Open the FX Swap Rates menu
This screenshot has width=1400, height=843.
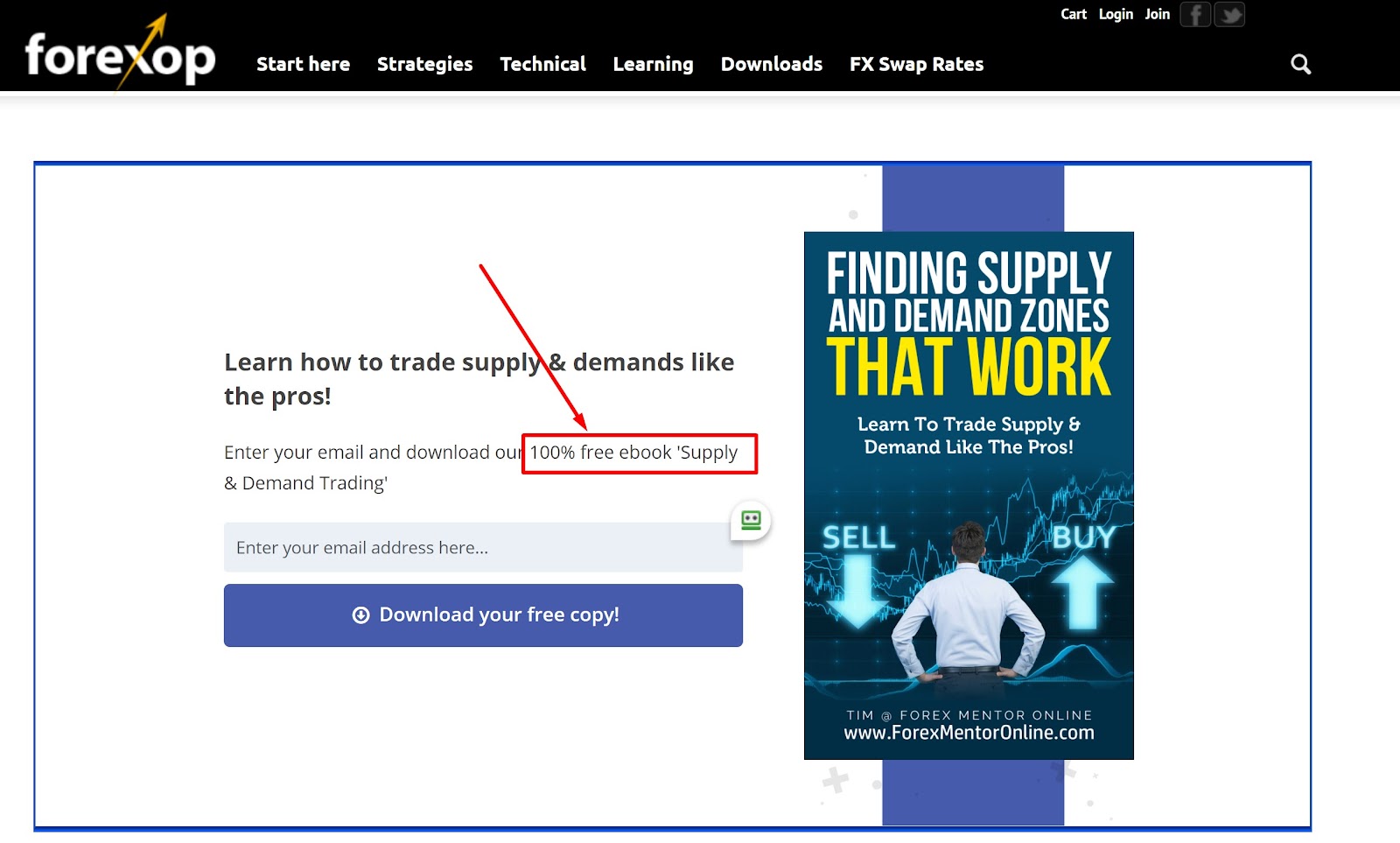tap(916, 64)
